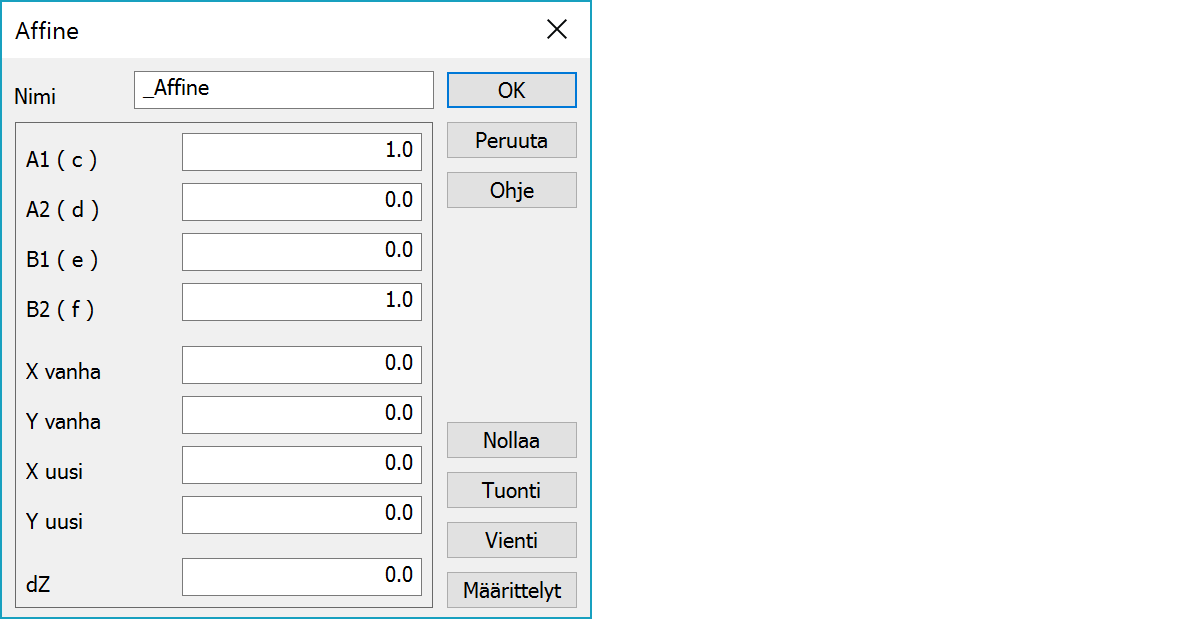
Task: Click the X uusi value box
Action: [x=301, y=465]
